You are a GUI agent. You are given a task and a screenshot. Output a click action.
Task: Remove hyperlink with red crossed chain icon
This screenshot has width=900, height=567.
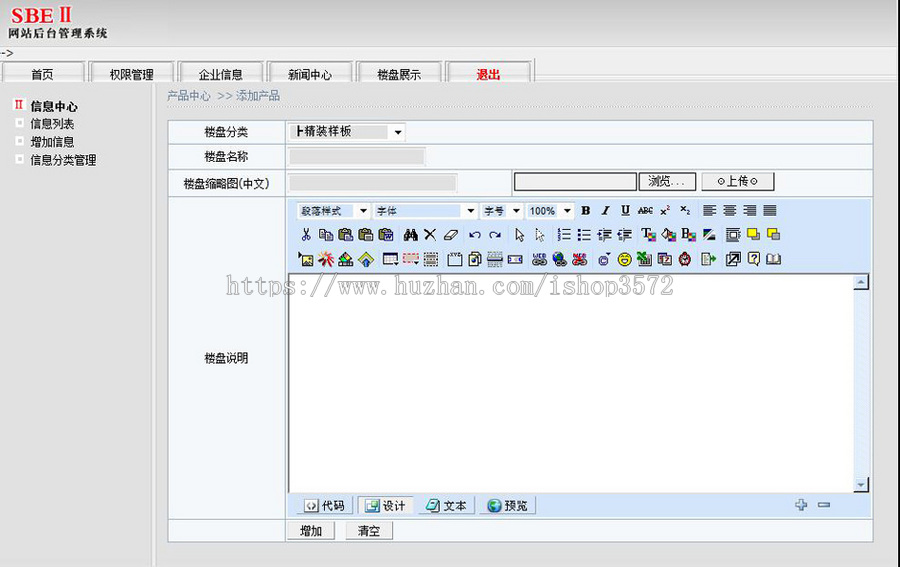point(580,259)
